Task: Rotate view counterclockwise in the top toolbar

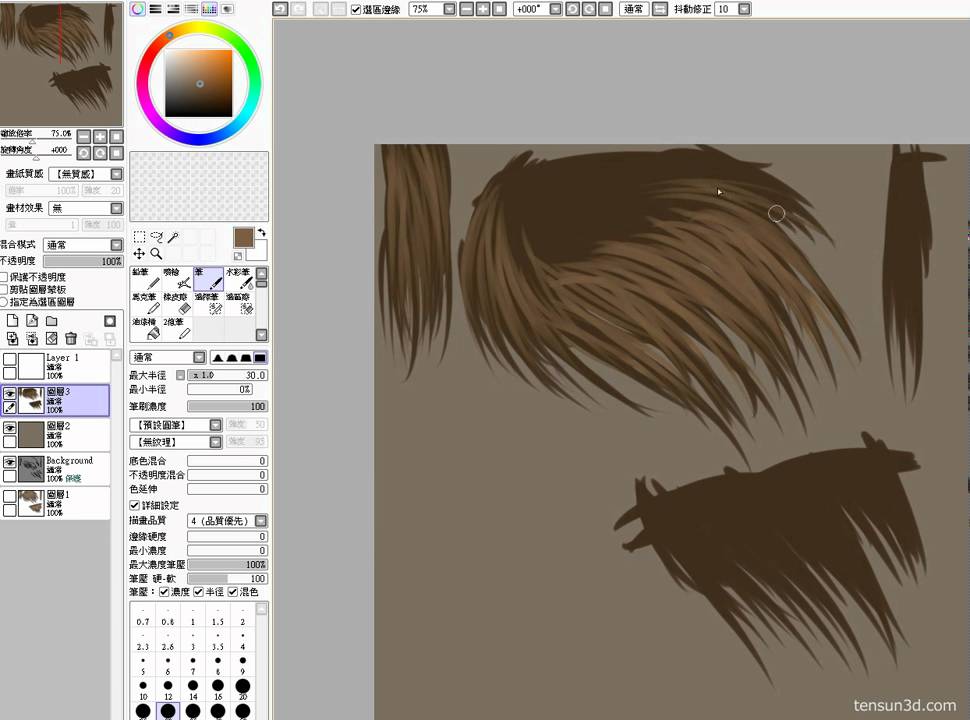Action: 572,9
